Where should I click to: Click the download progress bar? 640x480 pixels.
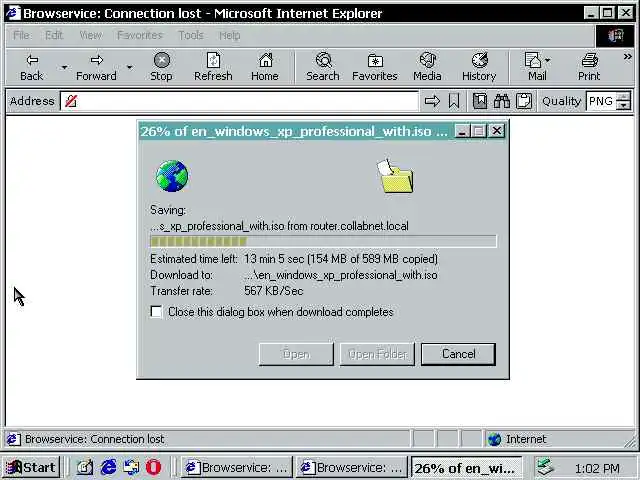click(323, 241)
